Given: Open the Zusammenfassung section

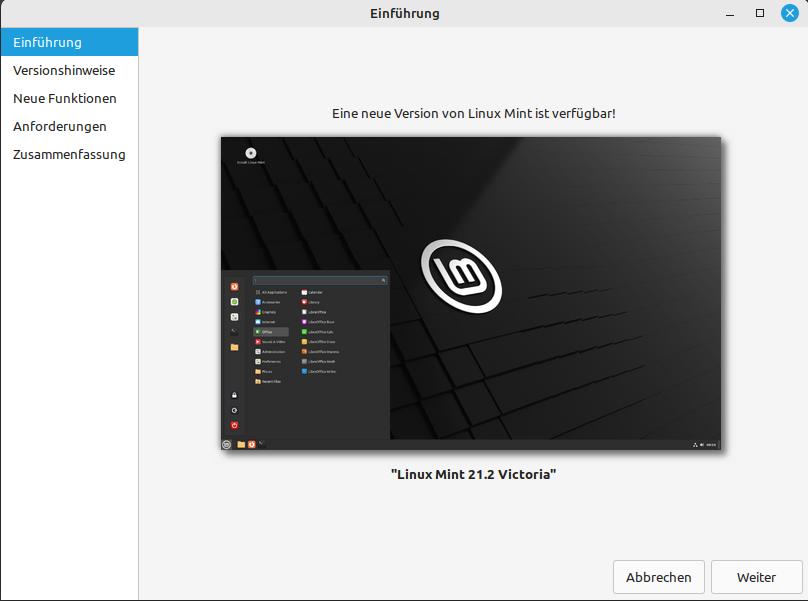Looking at the screenshot, I should 68,154.
